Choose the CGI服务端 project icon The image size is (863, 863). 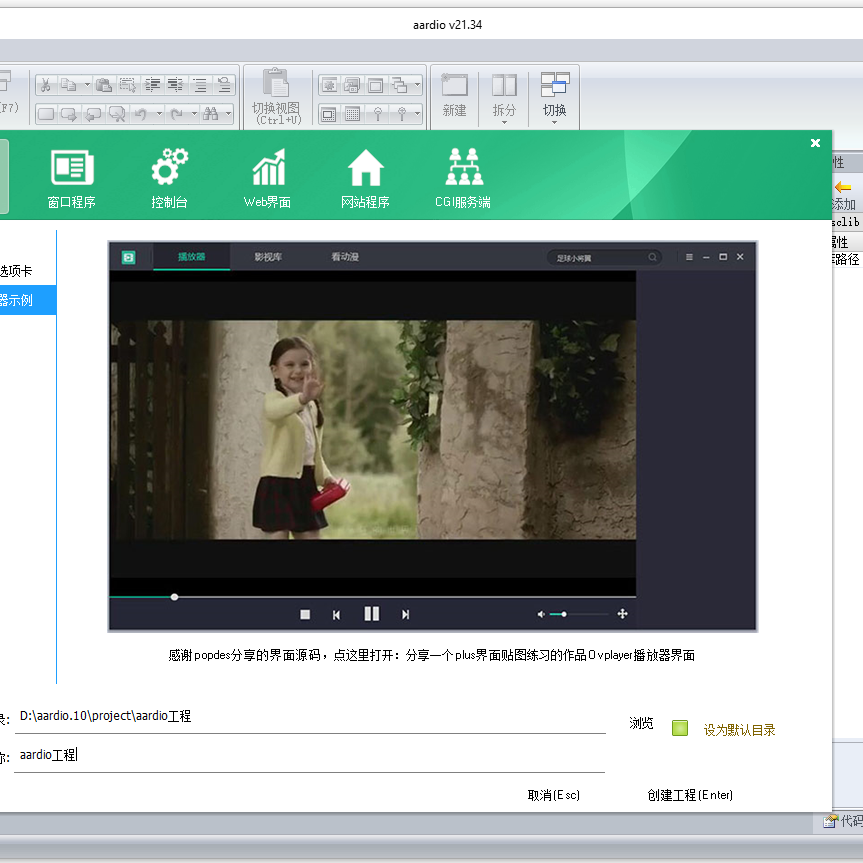click(x=463, y=168)
